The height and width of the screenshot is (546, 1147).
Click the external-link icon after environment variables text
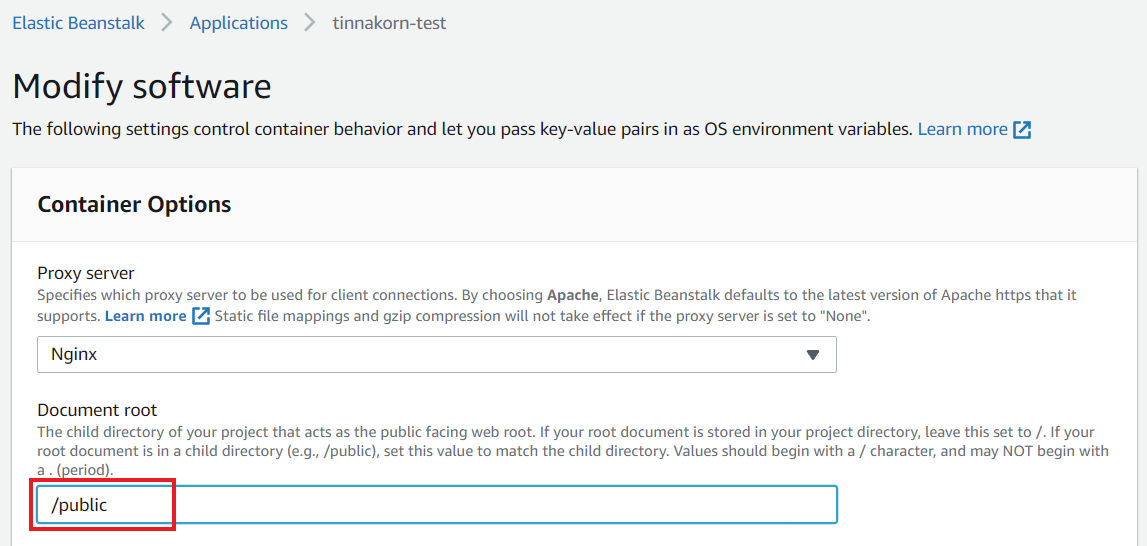(x=1022, y=130)
